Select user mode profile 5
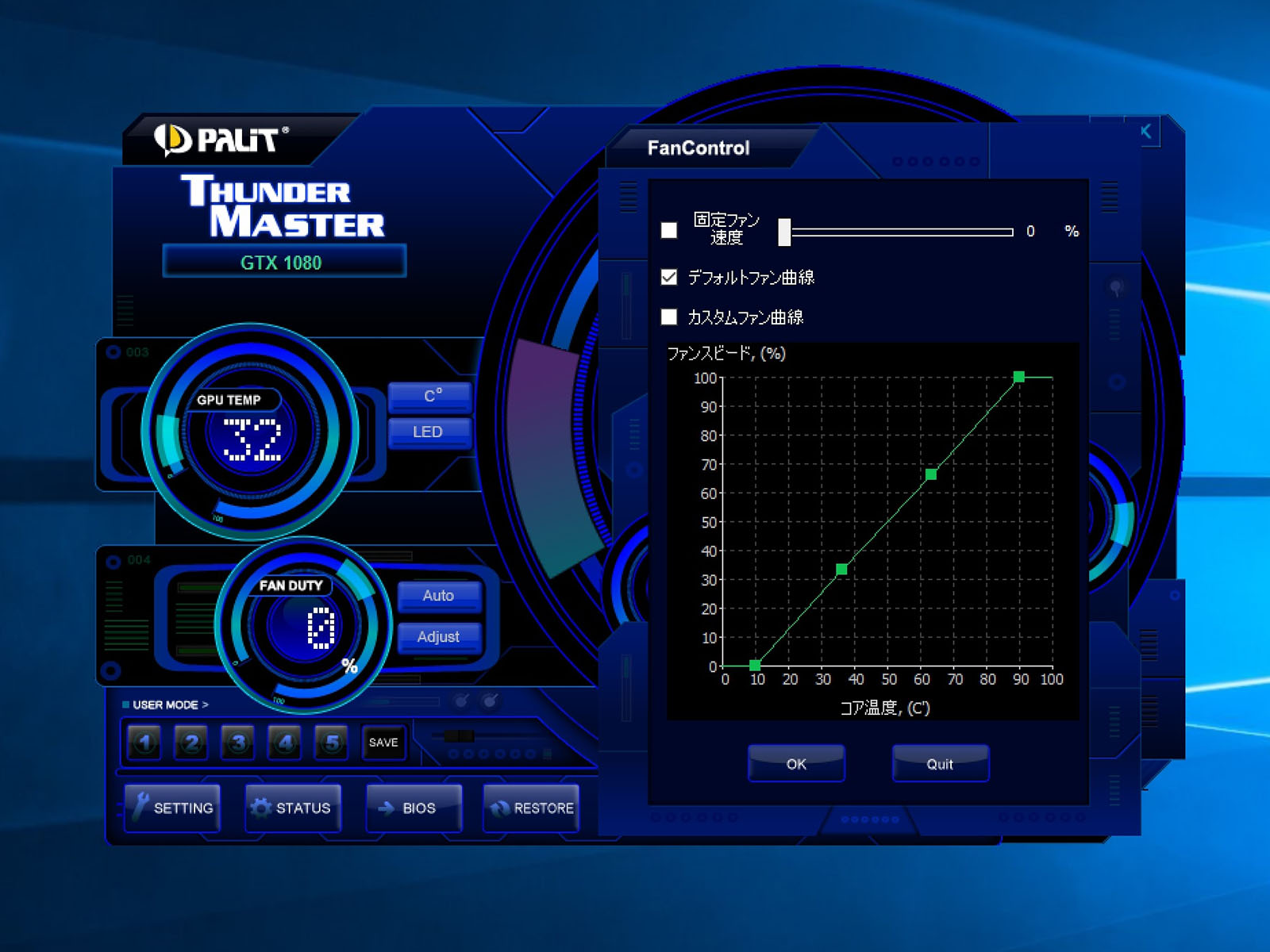1270x952 pixels. click(x=332, y=743)
